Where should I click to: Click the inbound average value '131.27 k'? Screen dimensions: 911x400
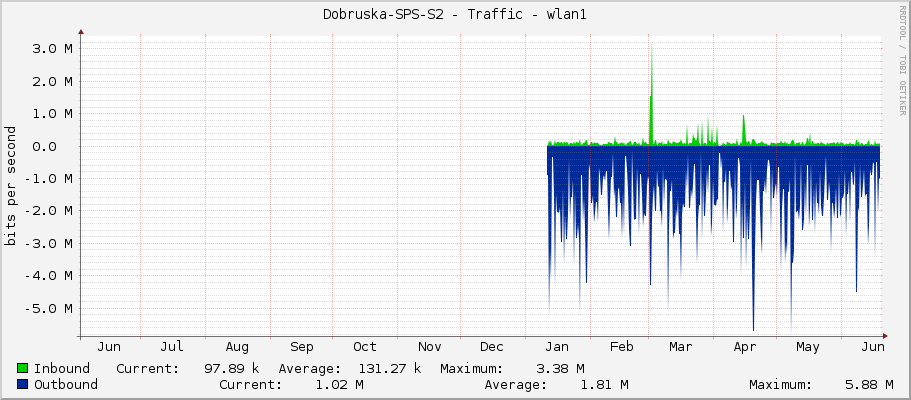(x=390, y=369)
